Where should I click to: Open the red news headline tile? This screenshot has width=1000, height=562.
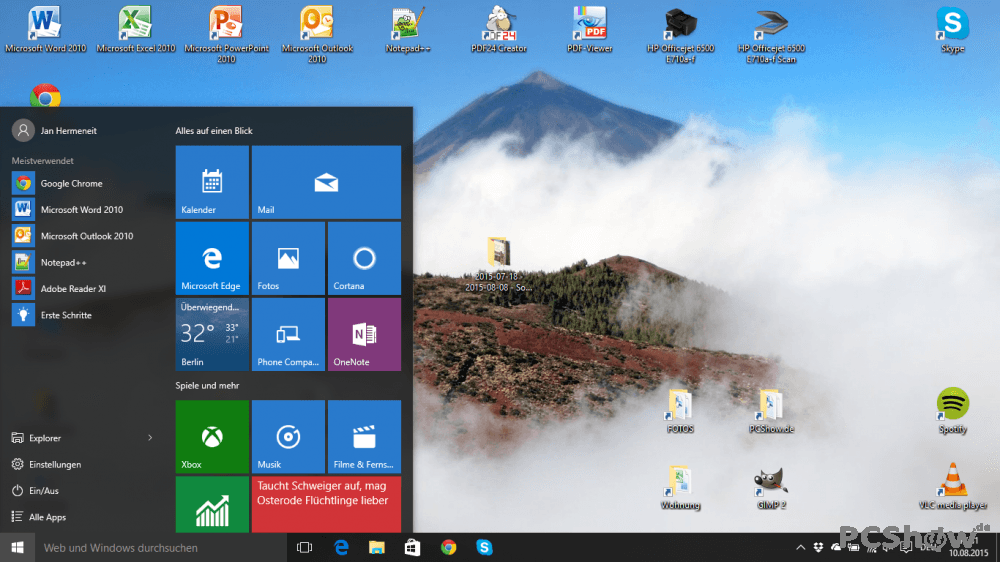[327, 505]
